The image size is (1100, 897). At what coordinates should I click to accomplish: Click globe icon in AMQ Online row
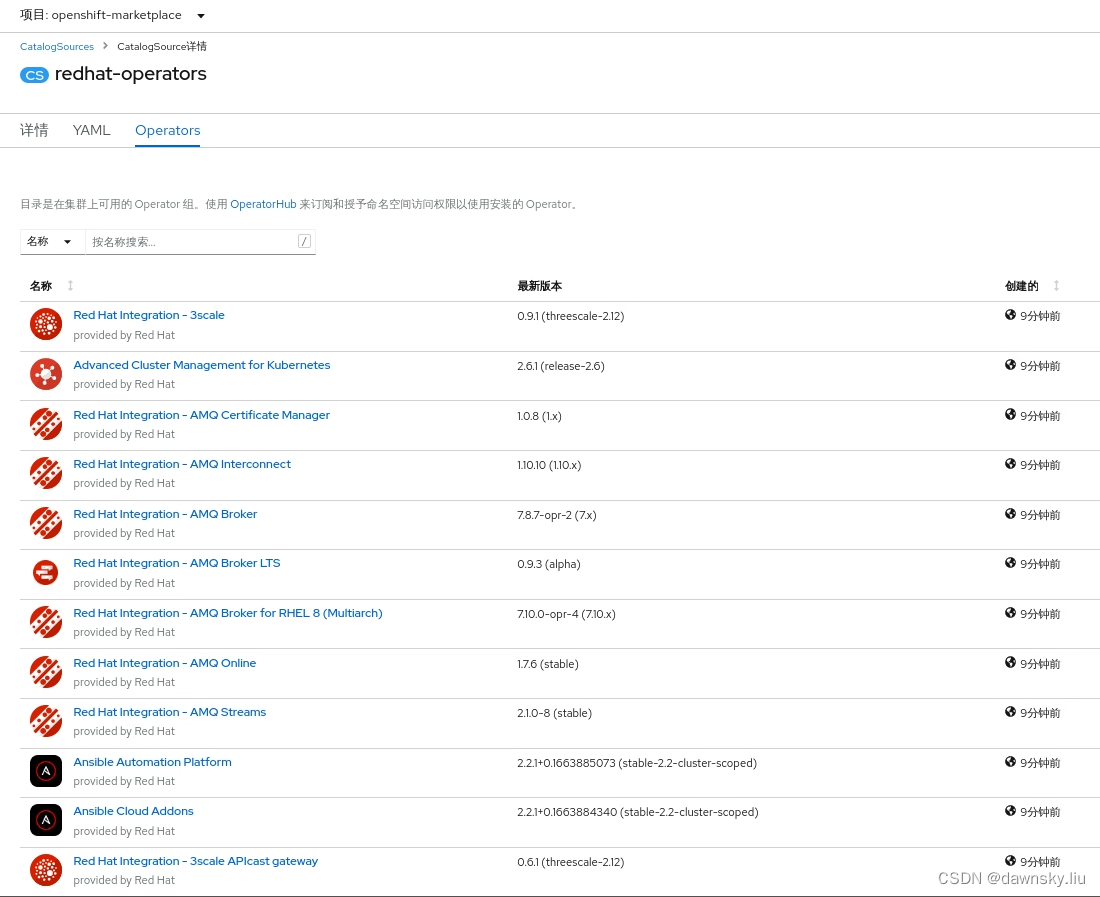(1010, 662)
